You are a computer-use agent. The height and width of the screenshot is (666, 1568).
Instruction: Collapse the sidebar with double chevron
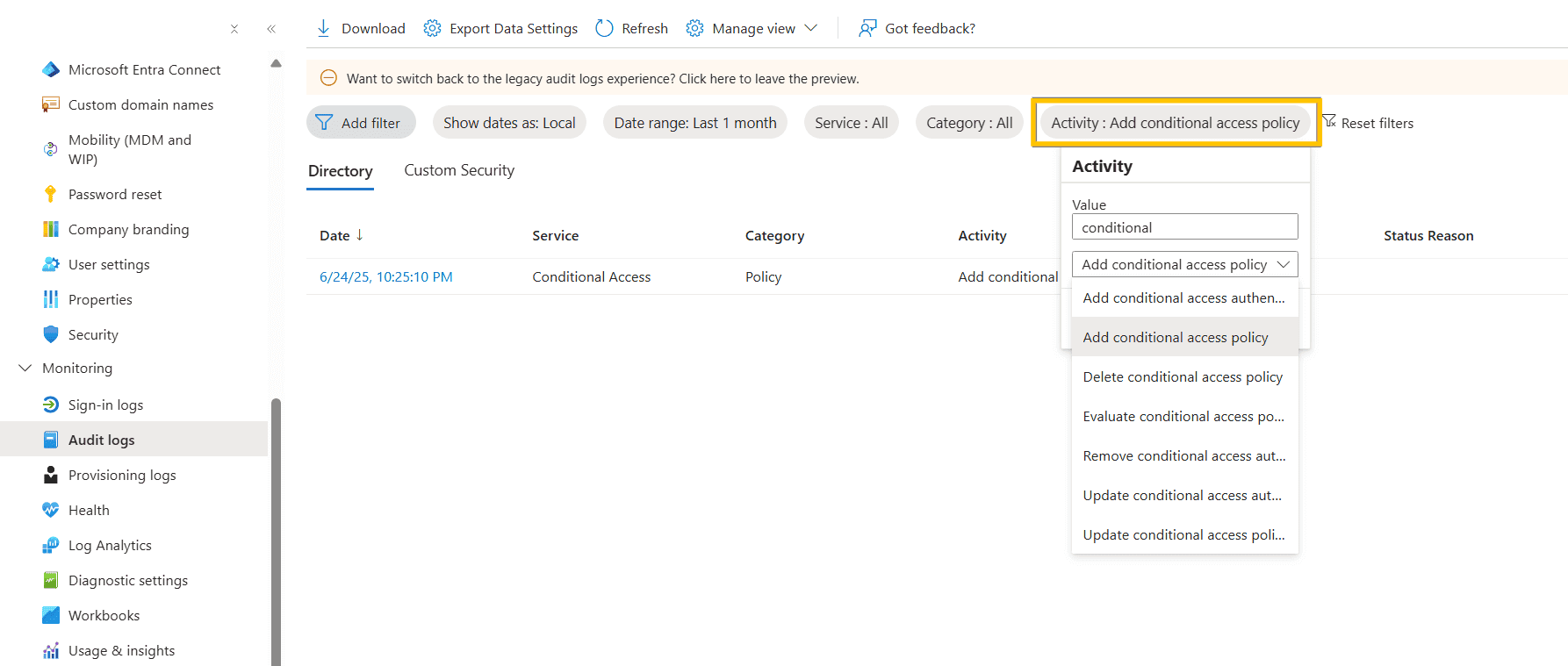(271, 29)
